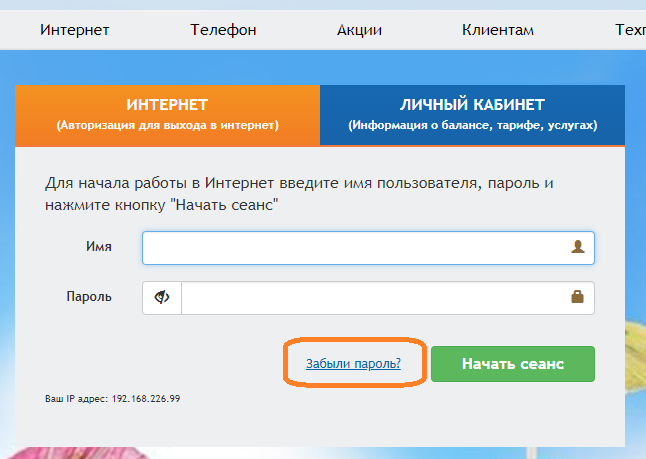The height and width of the screenshot is (459, 646).
Task: Switch to the orange ИНТЕРНЕТ authorization tab
Action: click(167, 115)
